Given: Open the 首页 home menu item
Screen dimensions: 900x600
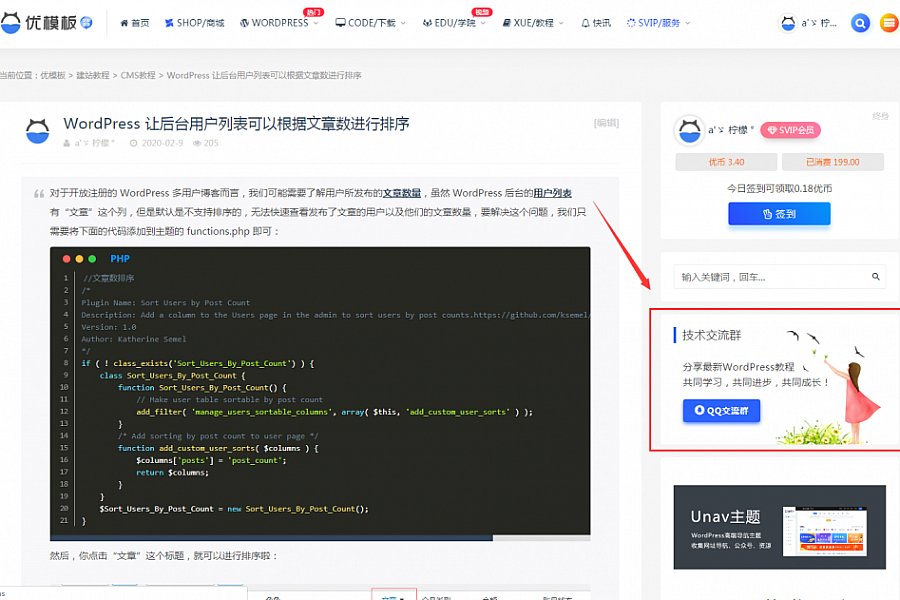Looking at the screenshot, I should 135,23.
